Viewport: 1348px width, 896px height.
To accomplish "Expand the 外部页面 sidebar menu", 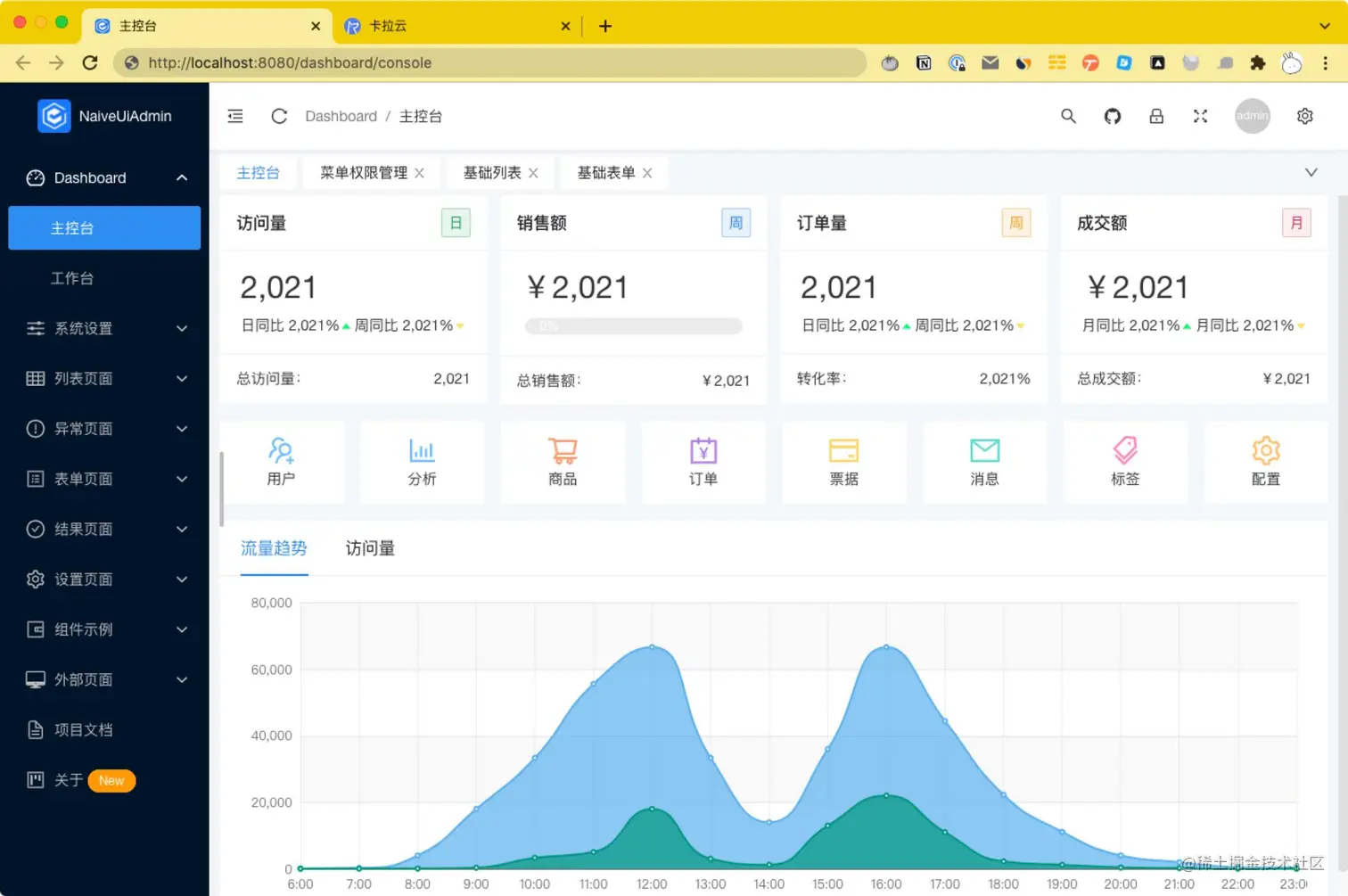I will pos(104,679).
